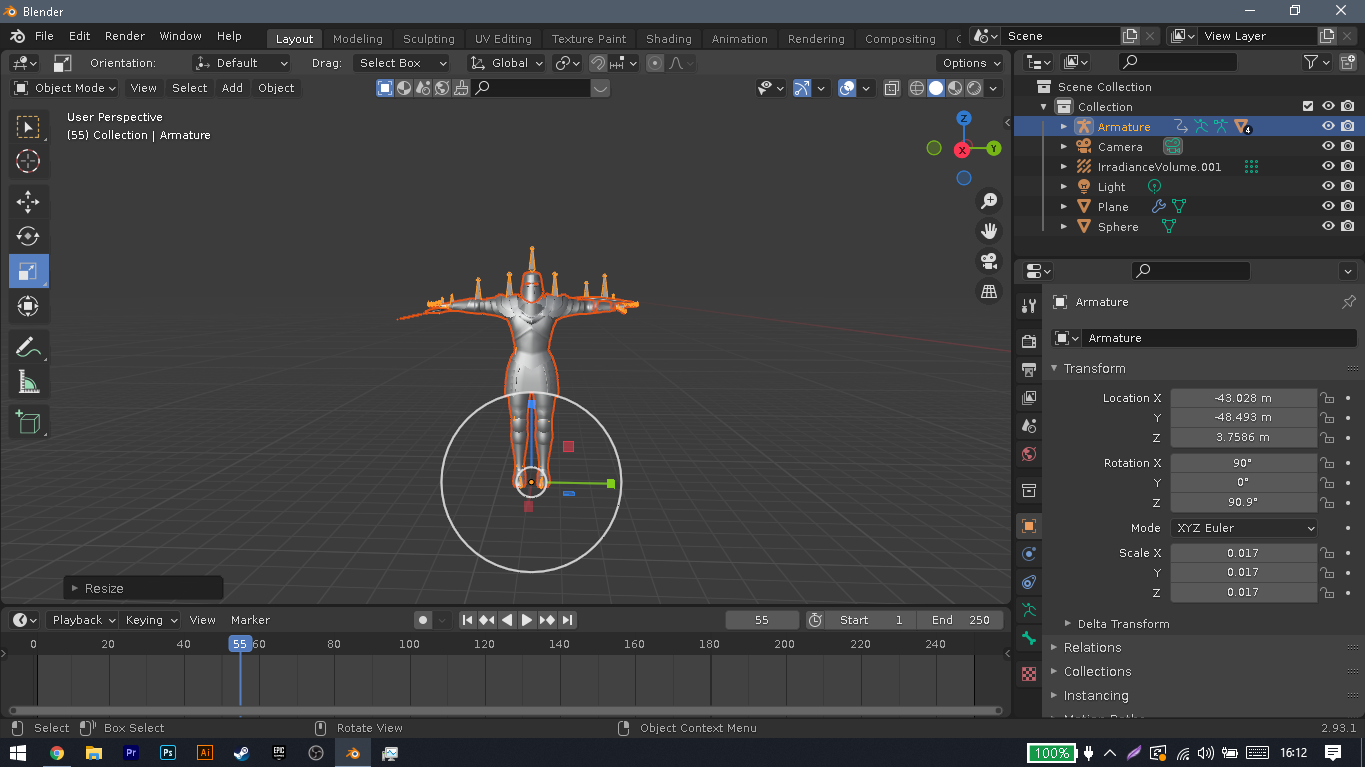Open the Render menu
The height and width of the screenshot is (767, 1365).
pos(125,36)
